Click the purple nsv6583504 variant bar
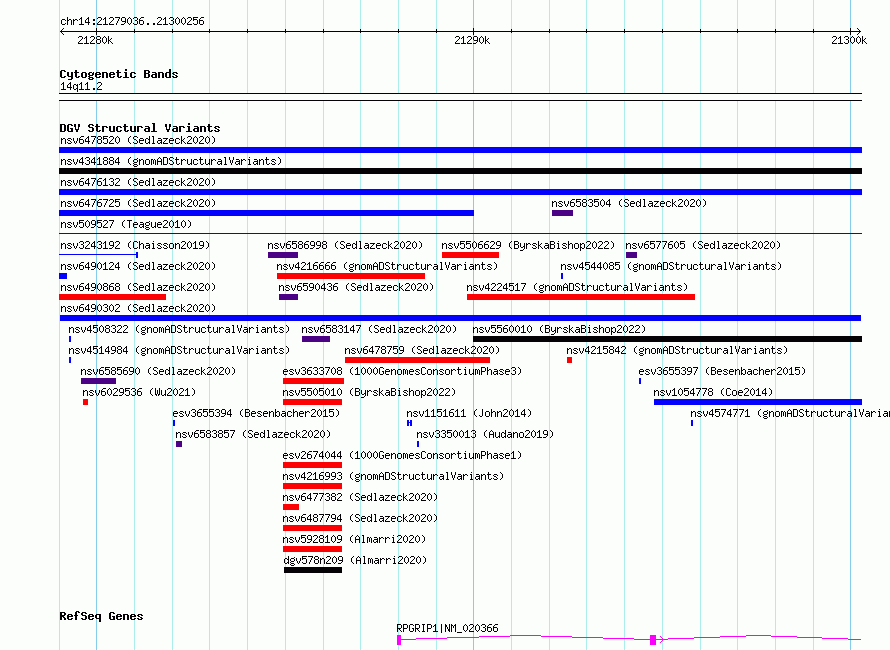This screenshot has width=890, height=650. coord(562,213)
